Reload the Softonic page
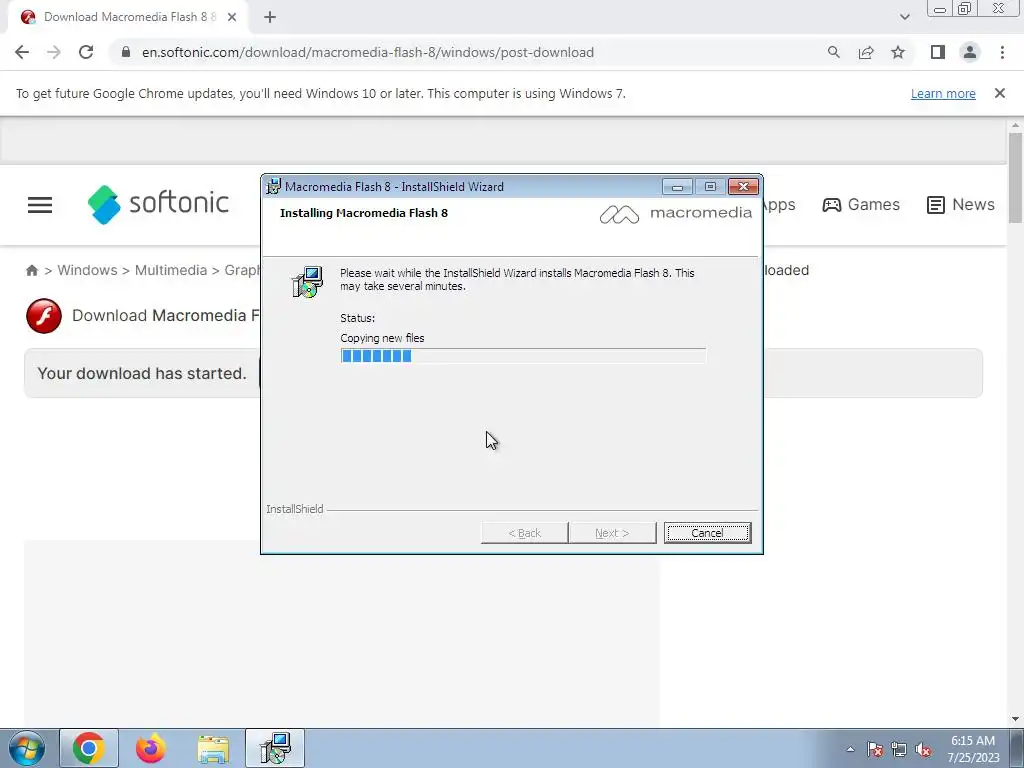 (x=86, y=52)
